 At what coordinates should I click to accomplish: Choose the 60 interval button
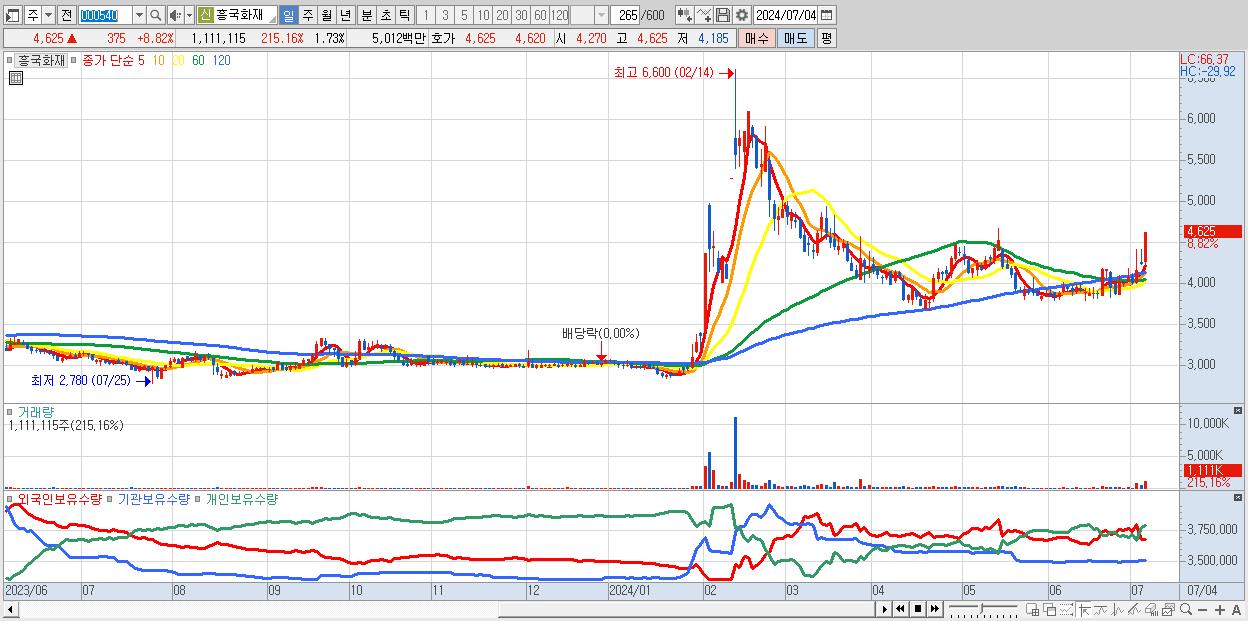[540, 16]
